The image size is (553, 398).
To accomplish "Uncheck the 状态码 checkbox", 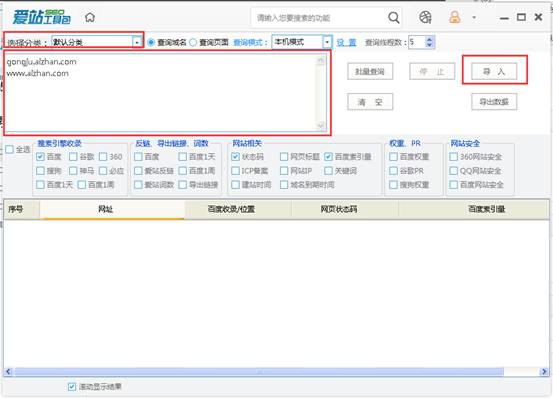I will coord(236,157).
